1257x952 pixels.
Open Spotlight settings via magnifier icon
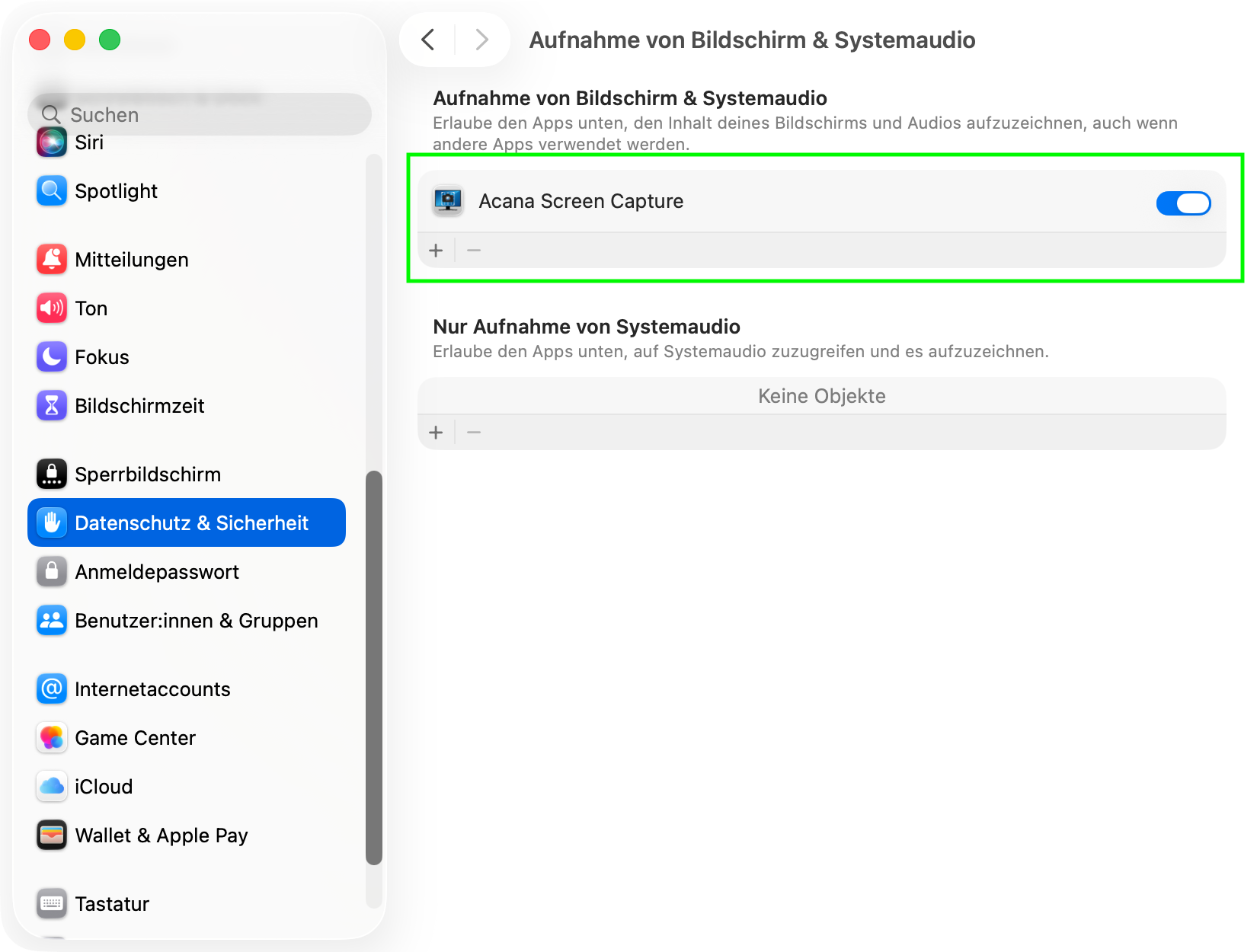coord(51,191)
